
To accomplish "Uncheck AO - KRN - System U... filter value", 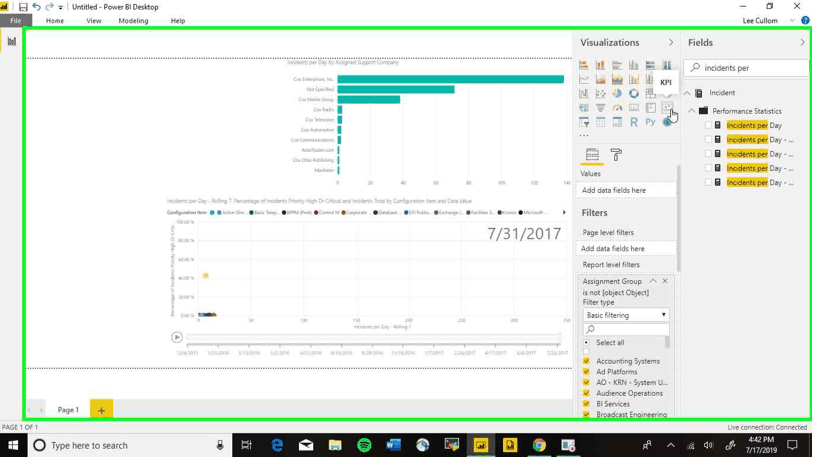I will 586,382.
